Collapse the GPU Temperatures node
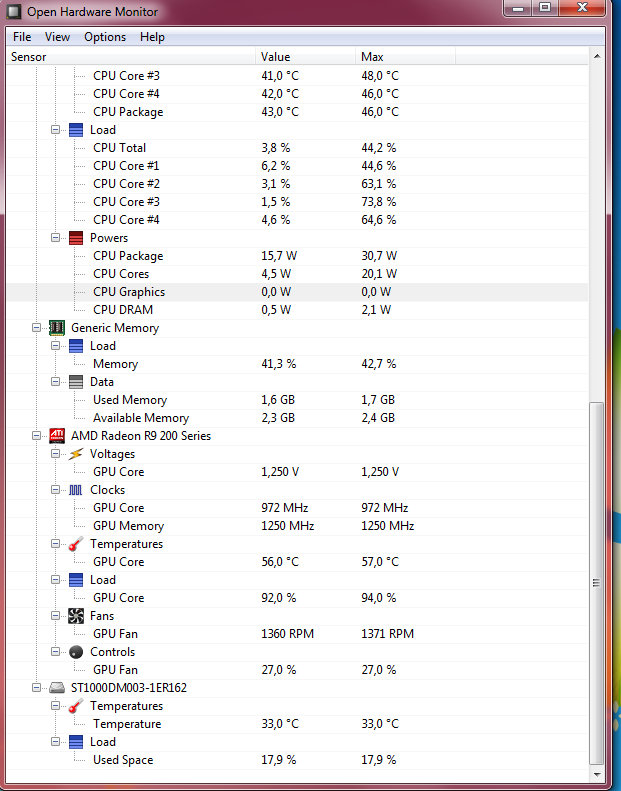Image resolution: width=621 pixels, height=791 pixels. click(55, 544)
